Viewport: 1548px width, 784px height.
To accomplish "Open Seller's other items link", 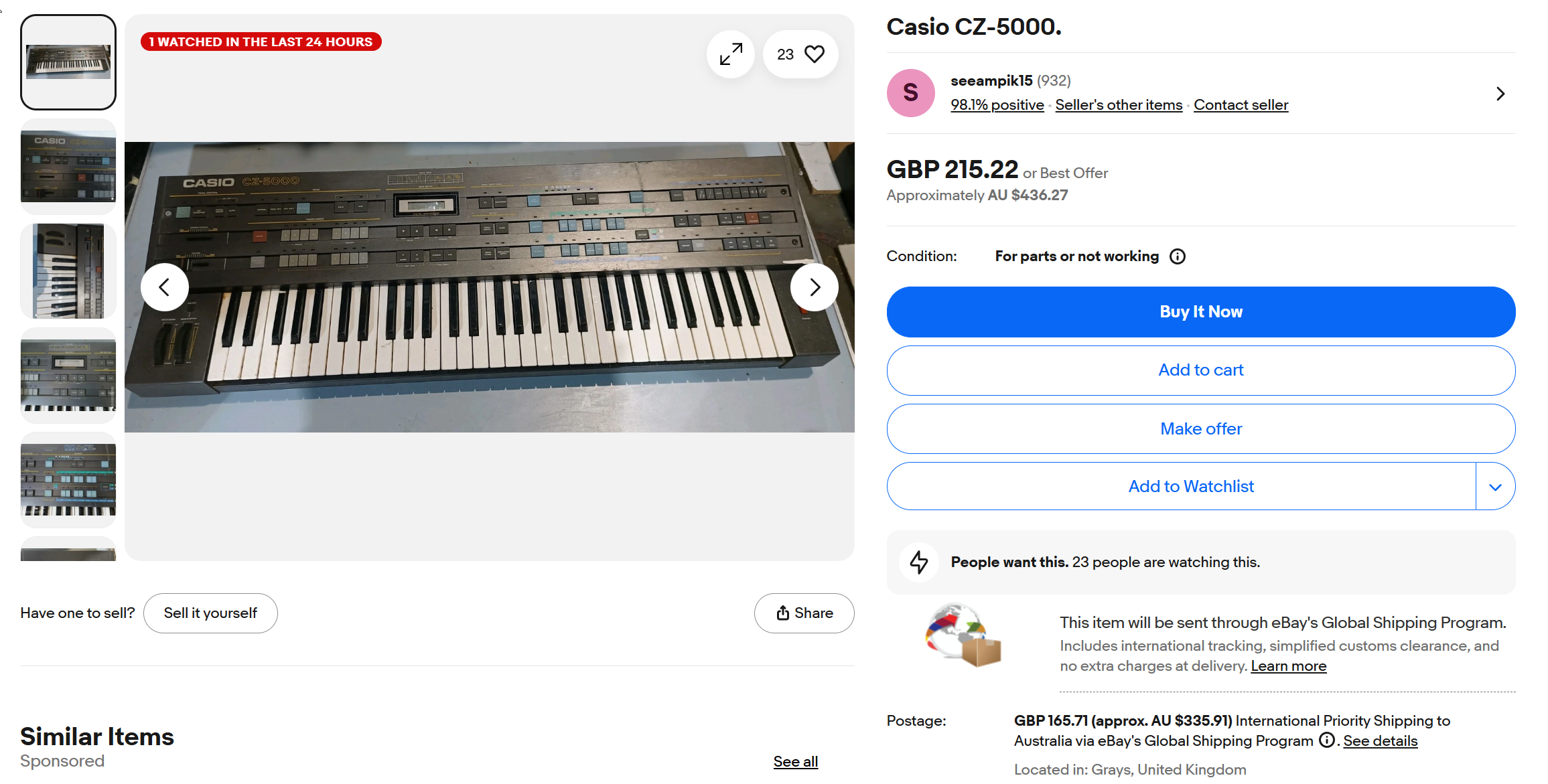I will pyautogui.click(x=1119, y=105).
